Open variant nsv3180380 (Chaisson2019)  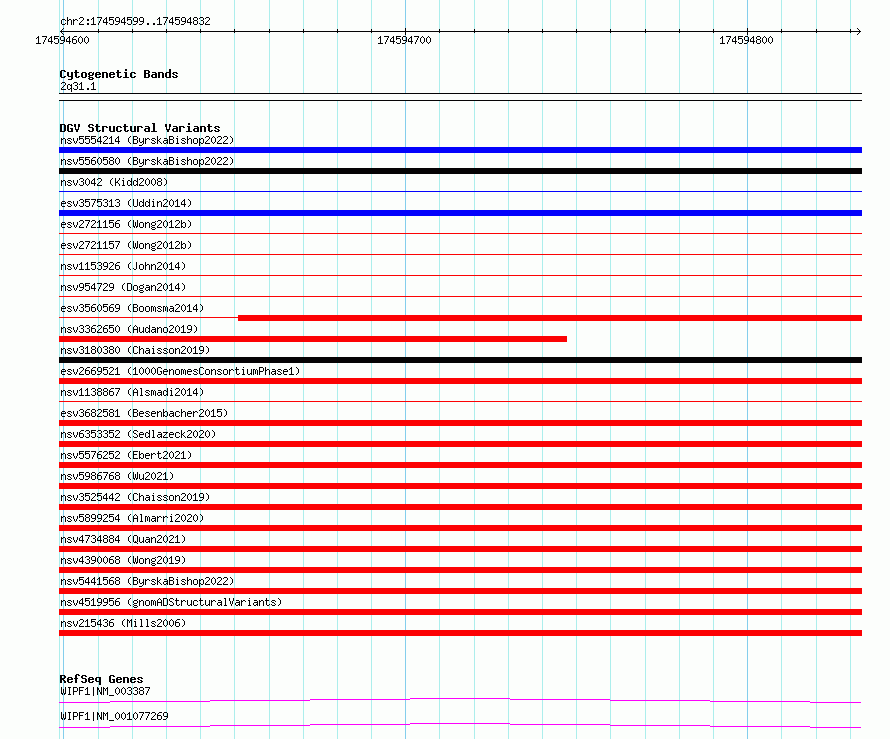click(135, 350)
